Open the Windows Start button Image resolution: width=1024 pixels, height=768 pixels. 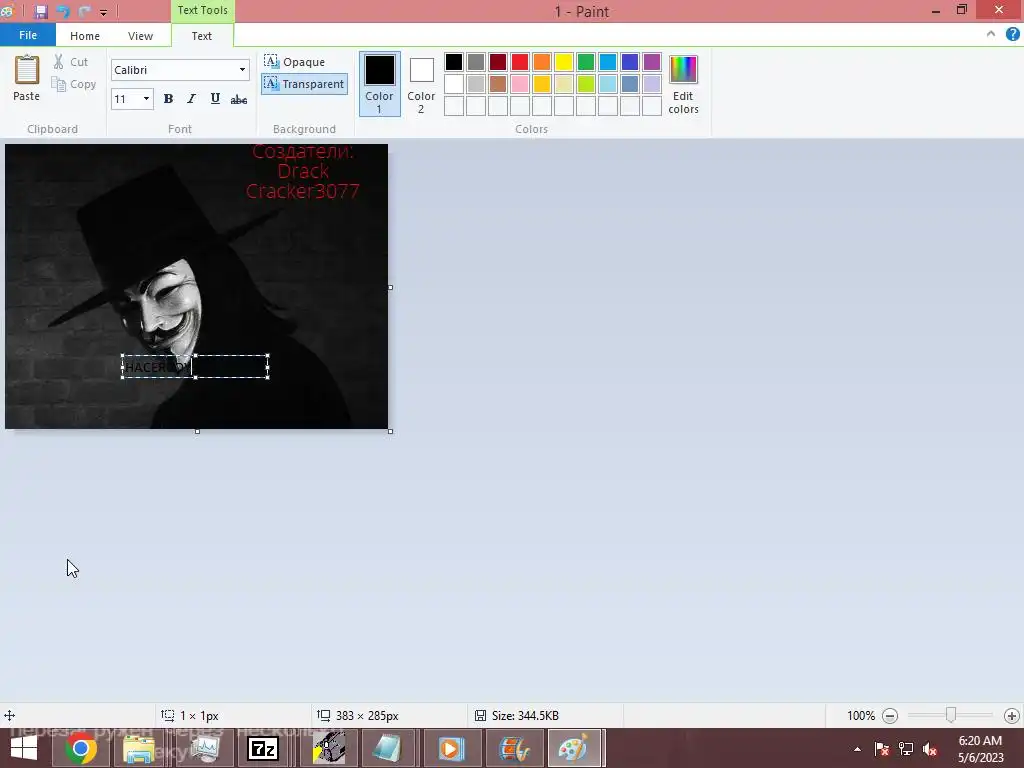coord(24,749)
